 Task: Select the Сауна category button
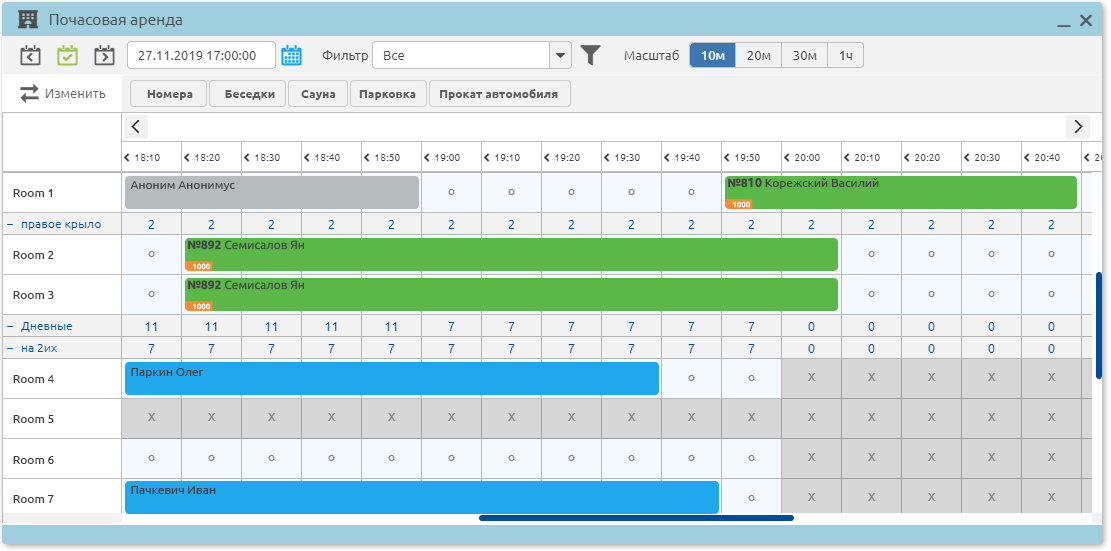point(318,94)
